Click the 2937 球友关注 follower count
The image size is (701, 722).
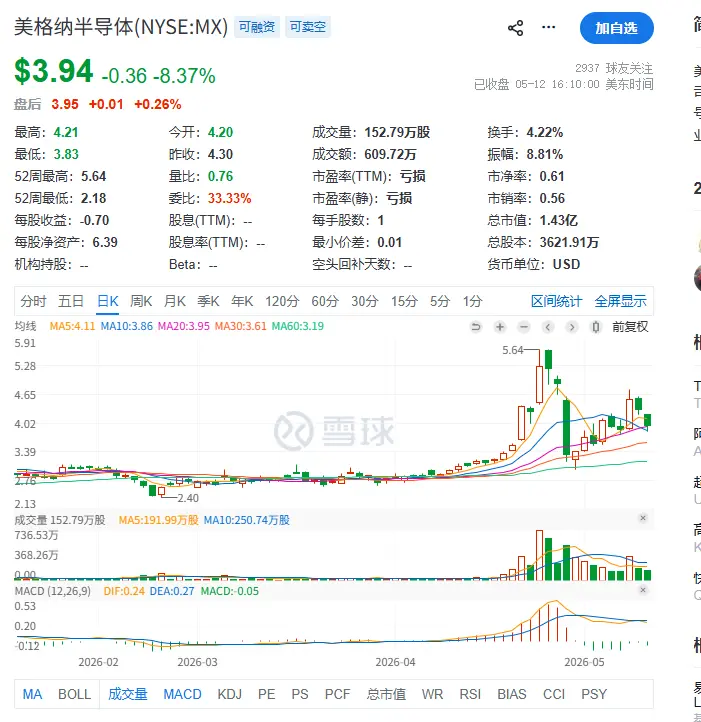[x=614, y=68]
